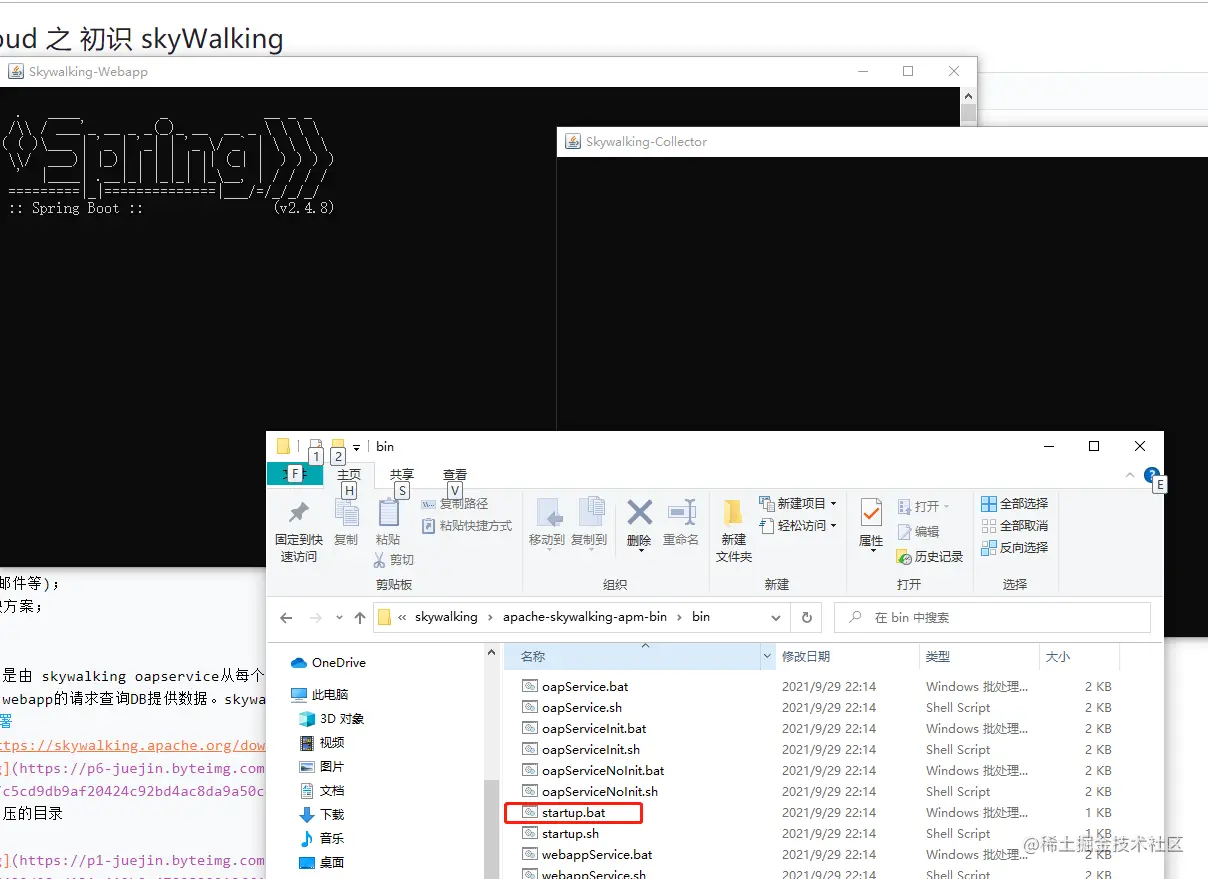Select Pictures (图片) in the navigation pane
Image resolution: width=1208 pixels, height=879 pixels.
[322, 767]
